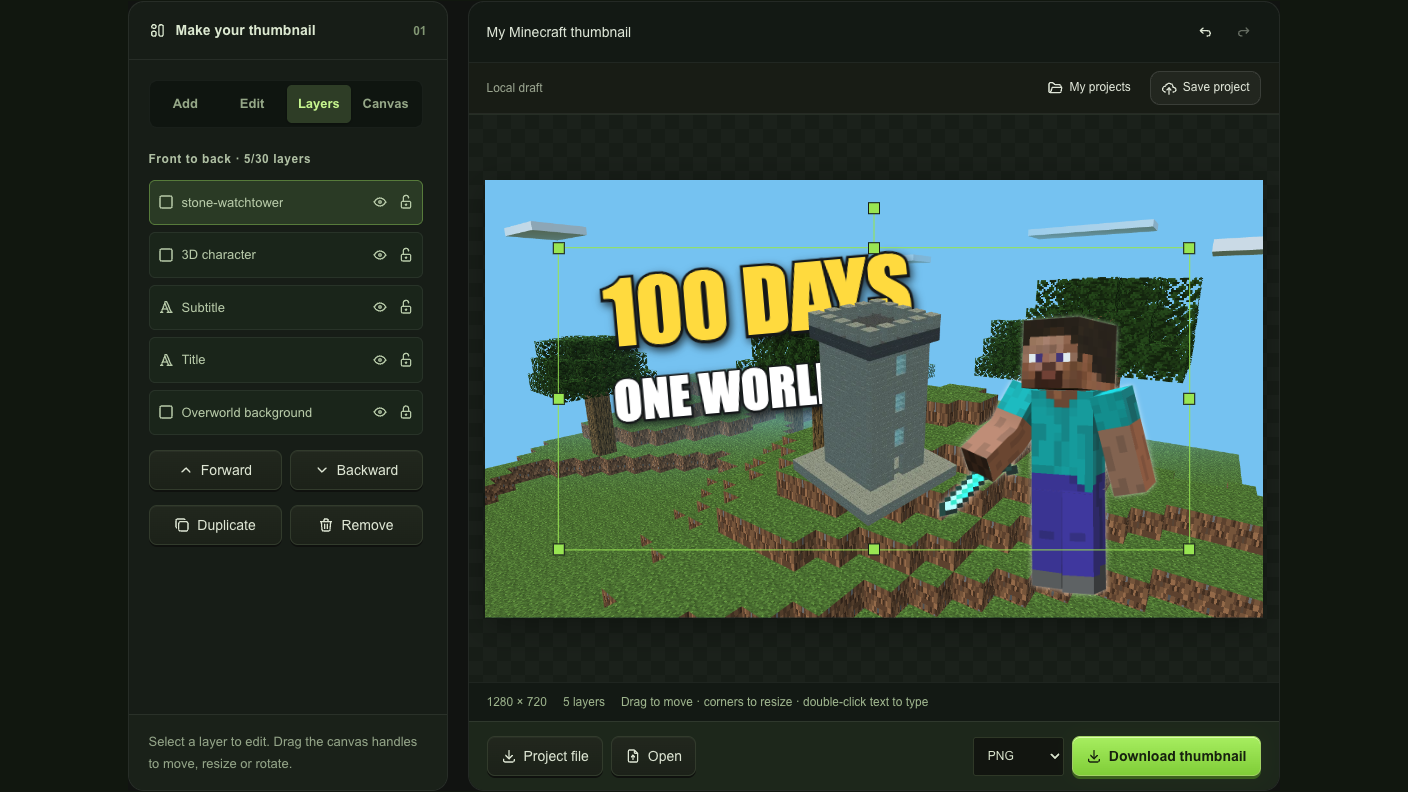Duplicate the selected layer
The height and width of the screenshot is (792, 1408).
pos(215,525)
